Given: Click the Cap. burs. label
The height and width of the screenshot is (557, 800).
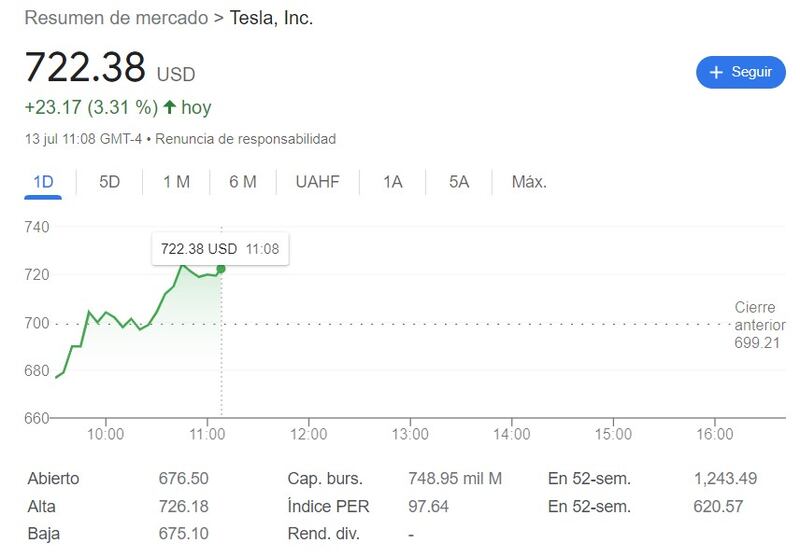Looking at the screenshot, I should [325, 479].
